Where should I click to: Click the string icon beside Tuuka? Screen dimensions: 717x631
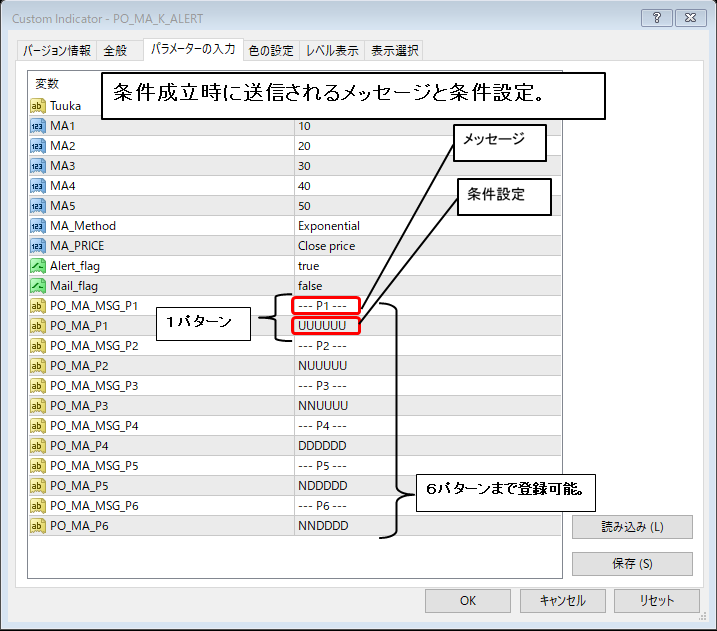(38, 106)
